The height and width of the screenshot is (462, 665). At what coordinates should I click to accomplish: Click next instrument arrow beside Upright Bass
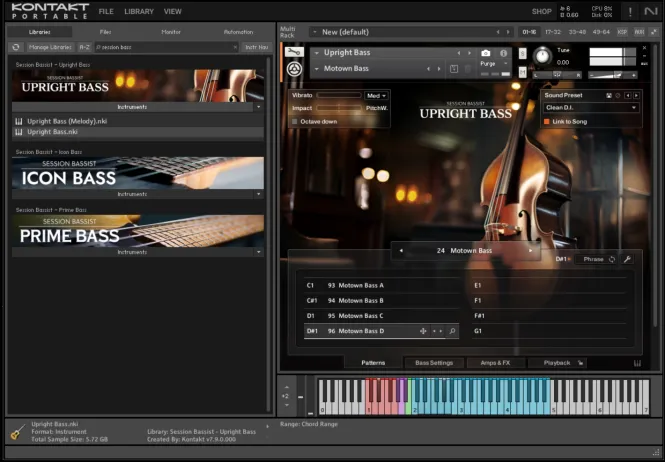(x=469, y=53)
